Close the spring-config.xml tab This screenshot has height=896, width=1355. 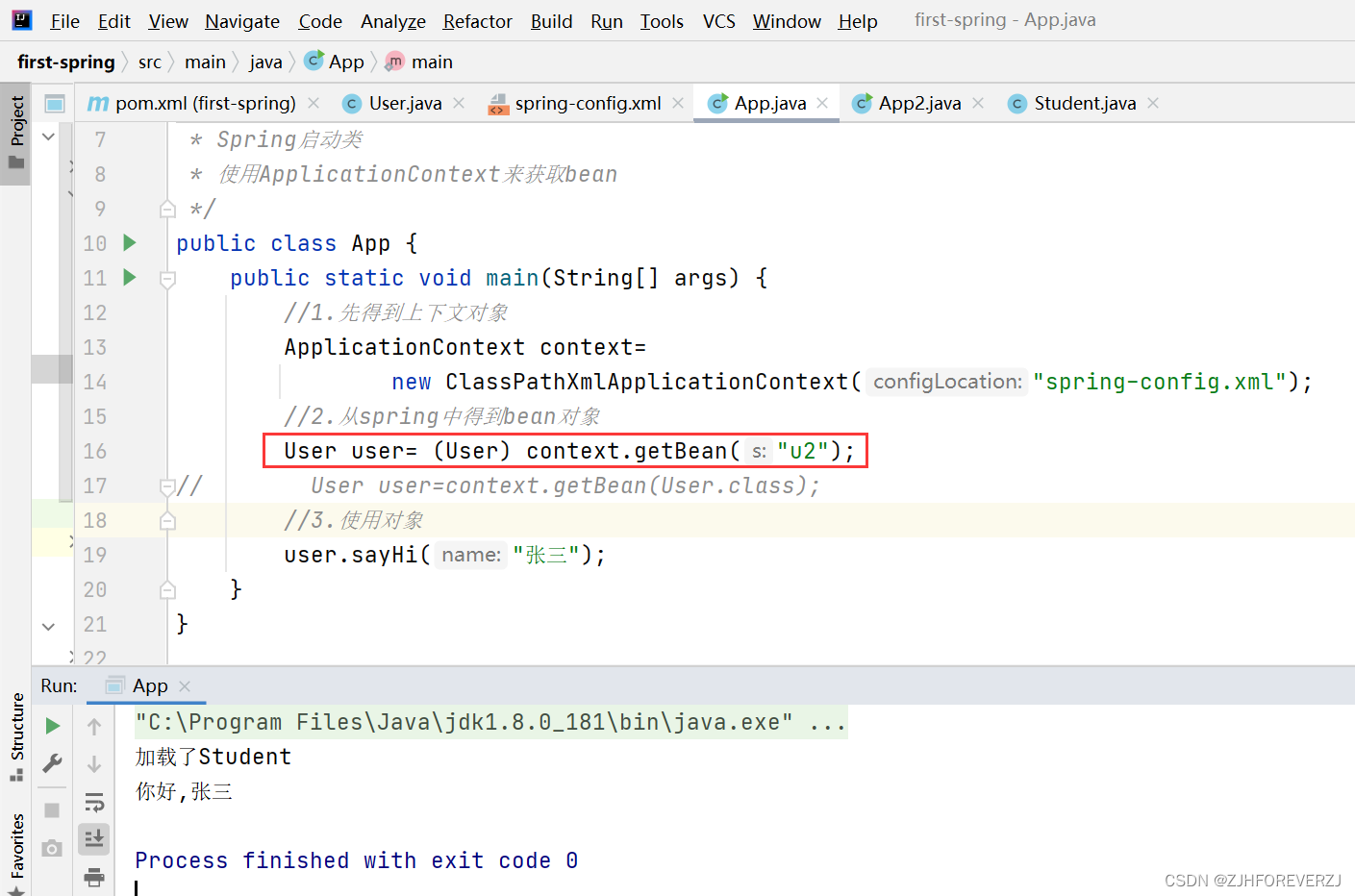click(x=678, y=103)
